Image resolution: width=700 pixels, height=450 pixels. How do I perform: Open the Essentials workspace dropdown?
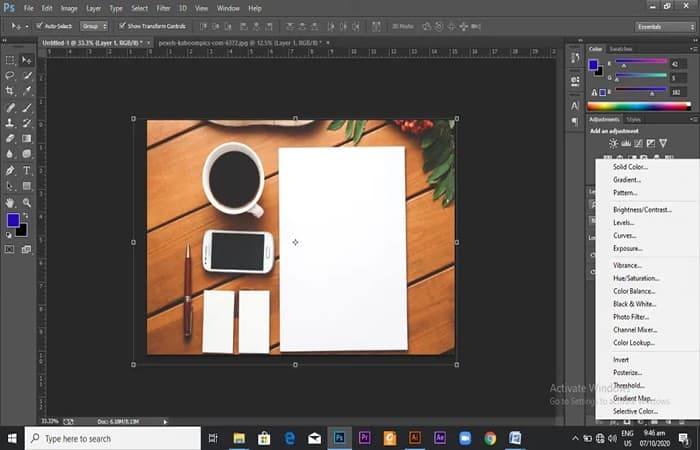click(665, 27)
